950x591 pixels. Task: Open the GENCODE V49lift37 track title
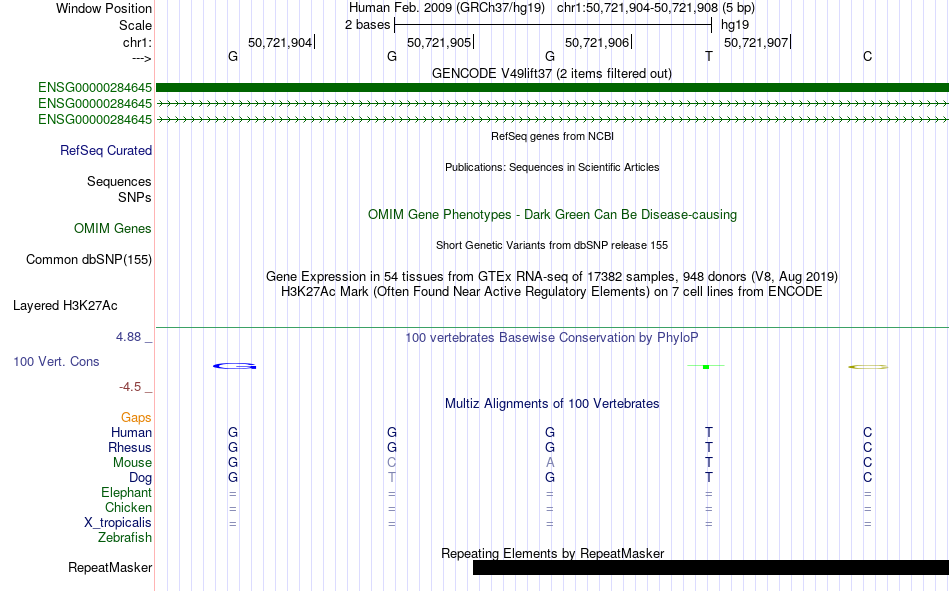click(x=551, y=73)
